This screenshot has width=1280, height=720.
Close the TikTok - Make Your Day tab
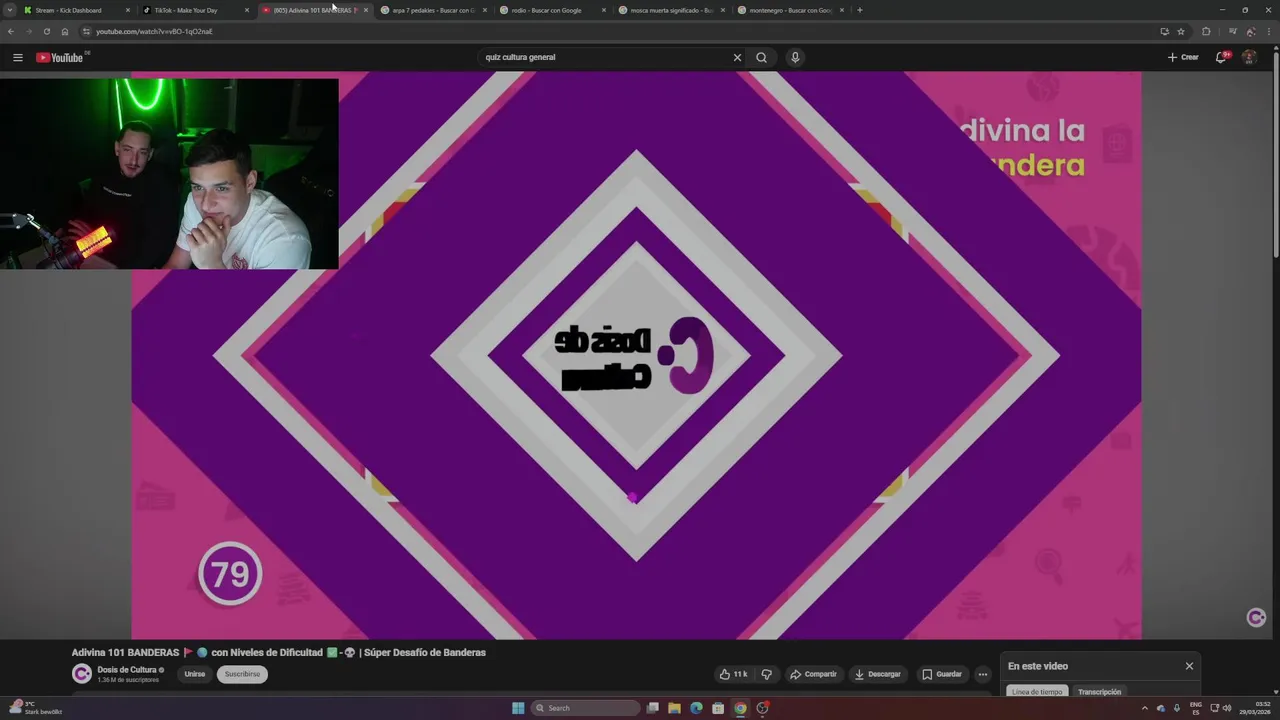tap(247, 10)
